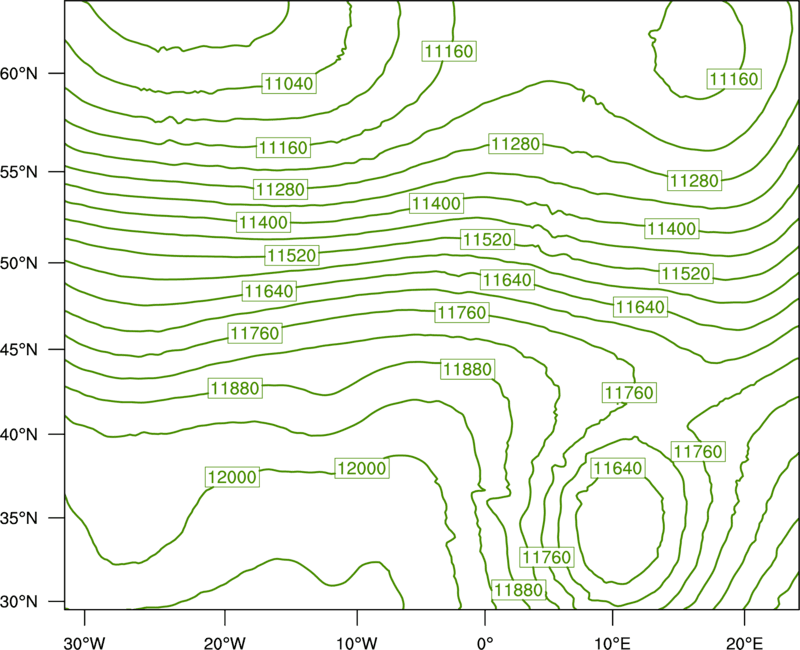Click the 11640 label inside the closed contour
The image size is (800, 650).
(617, 468)
